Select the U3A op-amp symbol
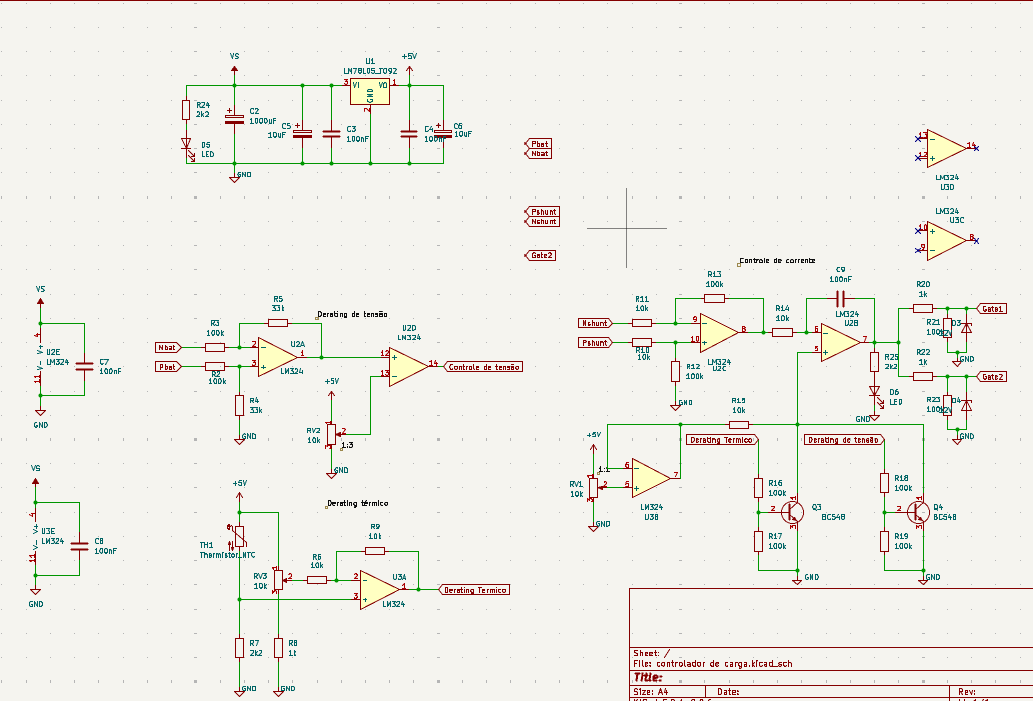 (x=380, y=590)
